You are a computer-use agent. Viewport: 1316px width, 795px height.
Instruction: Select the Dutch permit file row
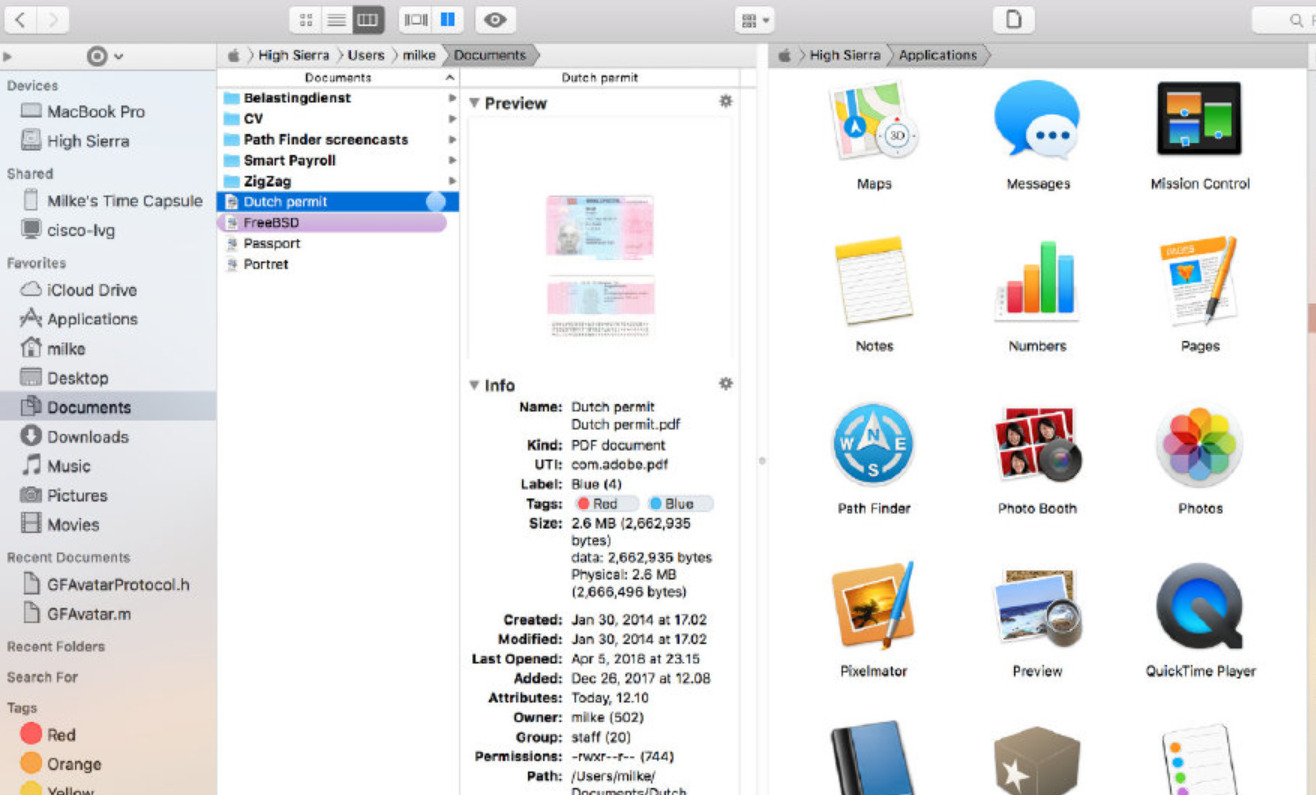click(x=338, y=202)
